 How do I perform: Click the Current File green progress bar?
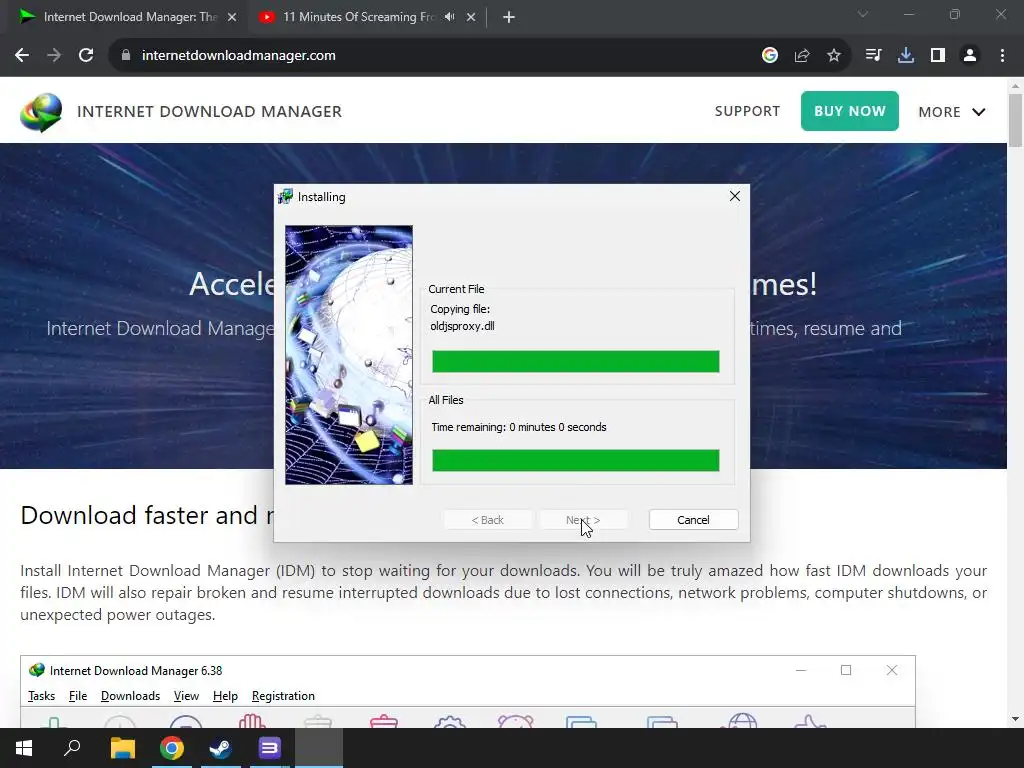coord(575,361)
